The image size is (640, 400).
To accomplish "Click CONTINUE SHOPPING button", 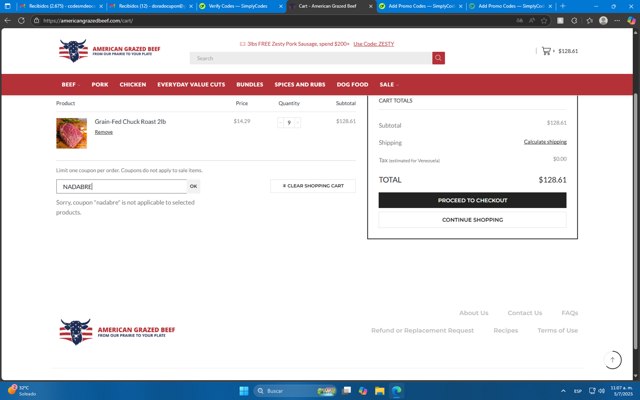I will tap(472, 220).
